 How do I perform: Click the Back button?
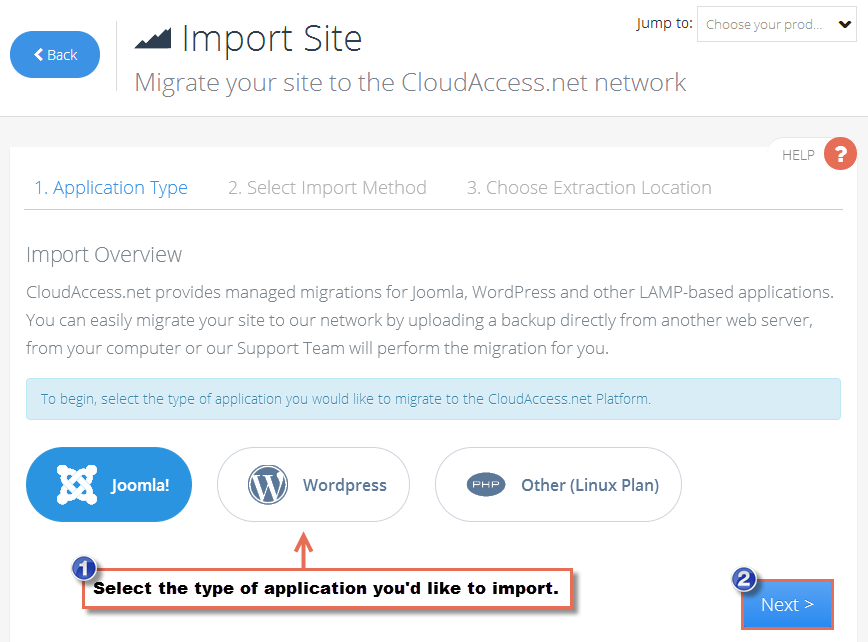[55, 54]
